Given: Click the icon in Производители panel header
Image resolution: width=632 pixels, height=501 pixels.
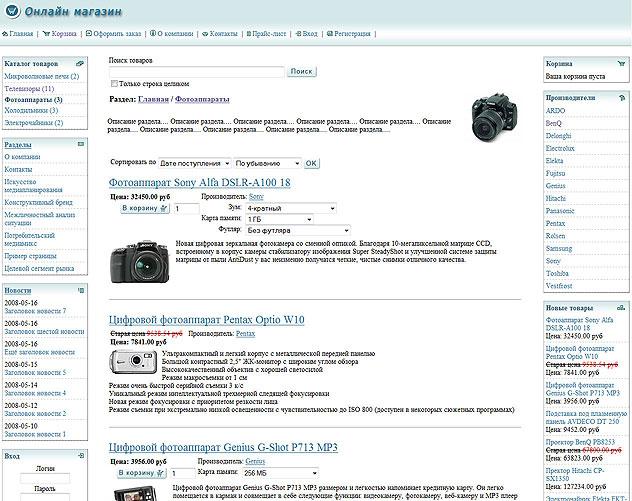Looking at the screenshot, I should click(622, 98).
